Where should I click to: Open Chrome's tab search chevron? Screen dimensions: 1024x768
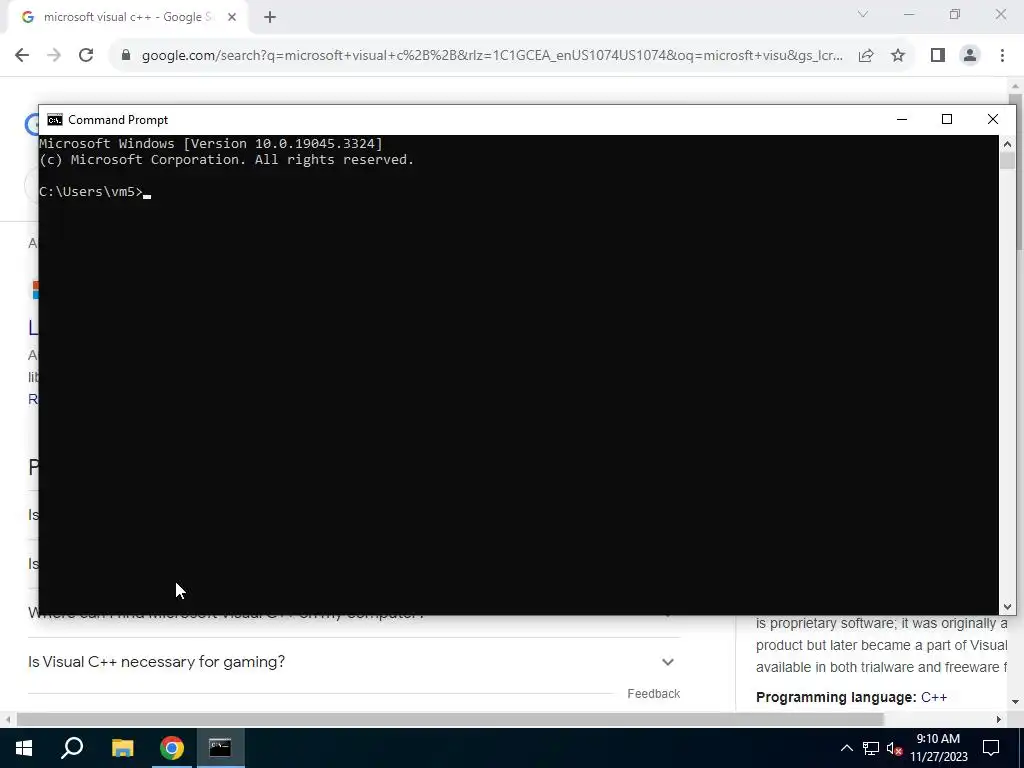863,14
